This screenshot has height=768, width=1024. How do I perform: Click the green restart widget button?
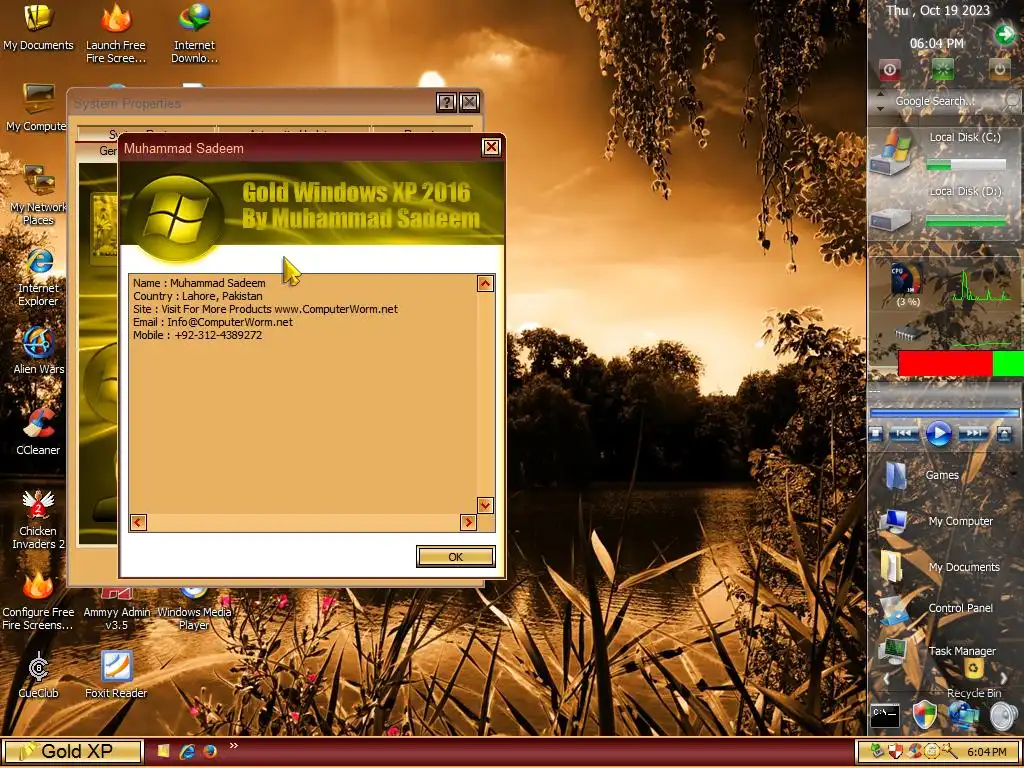[943, 69]
